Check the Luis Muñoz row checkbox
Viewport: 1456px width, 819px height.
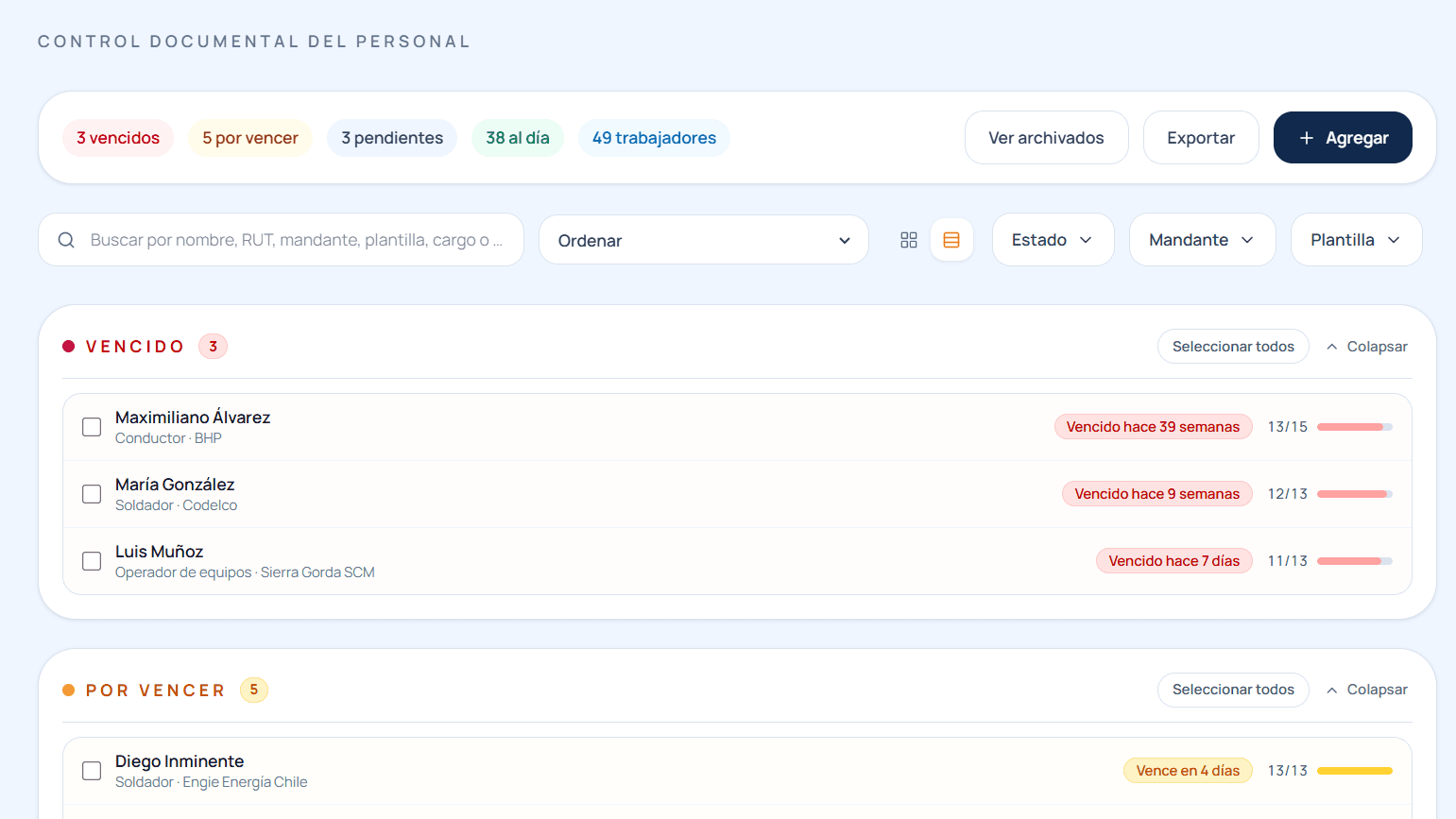pos(92,561)
